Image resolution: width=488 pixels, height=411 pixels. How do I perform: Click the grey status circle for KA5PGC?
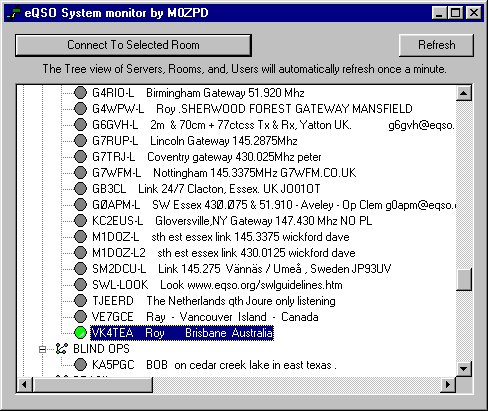click(x=80, y=364)
